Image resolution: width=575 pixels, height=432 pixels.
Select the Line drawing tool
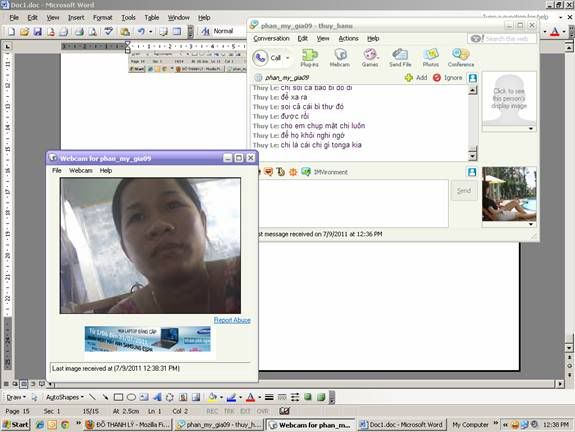pos(92,397)
